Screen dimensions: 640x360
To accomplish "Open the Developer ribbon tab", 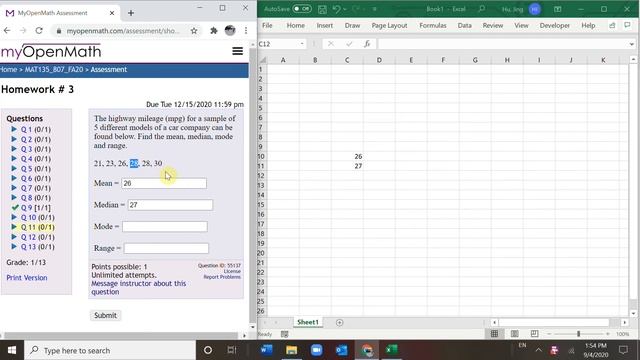I will click(x=554, y=25).
